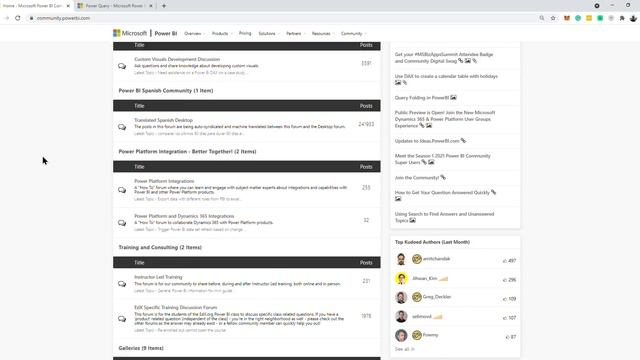Click the forum icon beside Power Platform Integrations

click(x=122, y=190)
